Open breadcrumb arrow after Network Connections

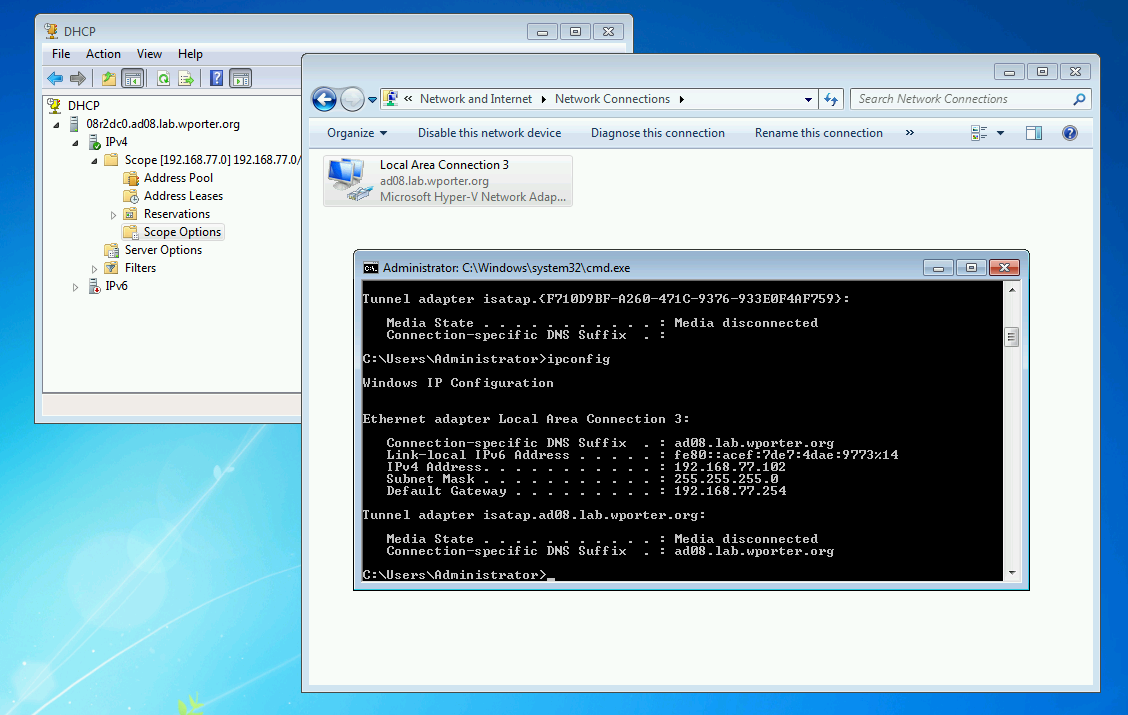[681, 99]
